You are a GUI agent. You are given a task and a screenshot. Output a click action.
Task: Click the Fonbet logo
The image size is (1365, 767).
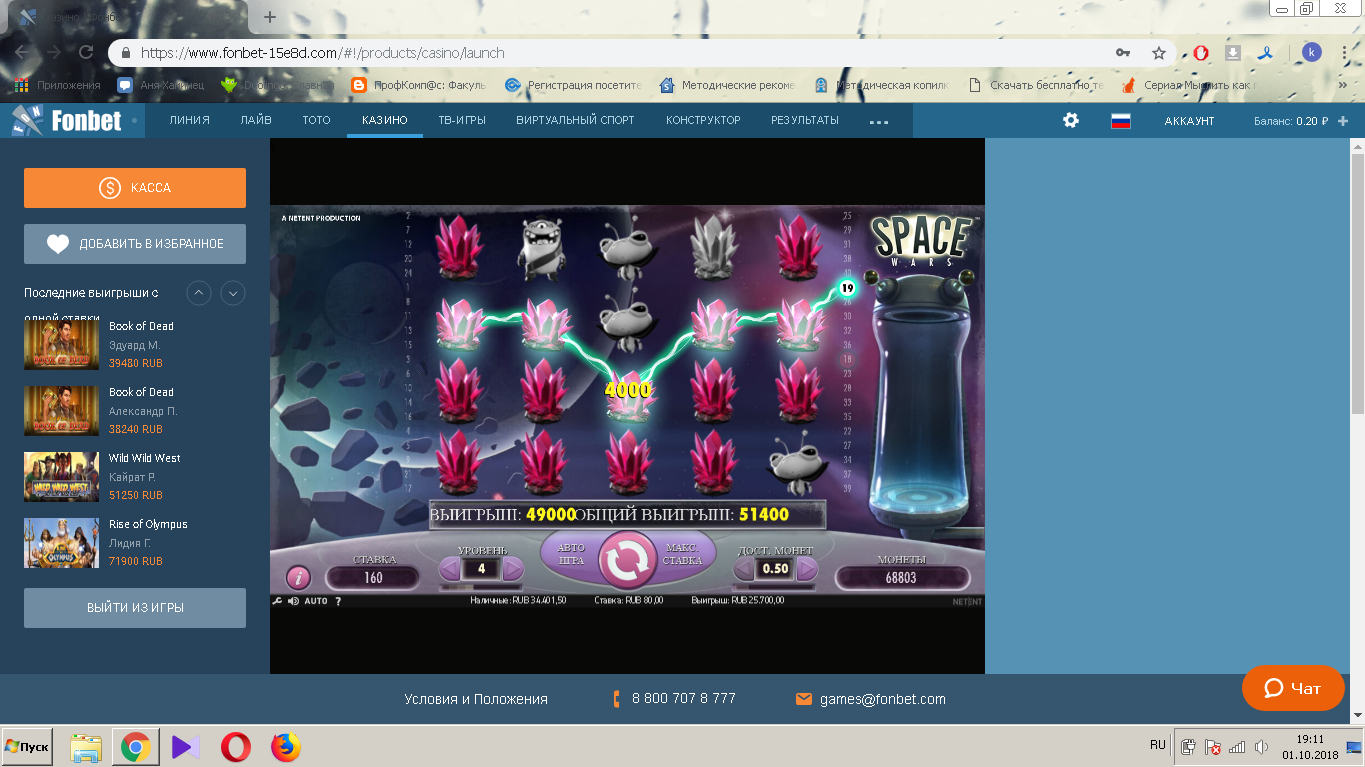click(x=67, y=121)
